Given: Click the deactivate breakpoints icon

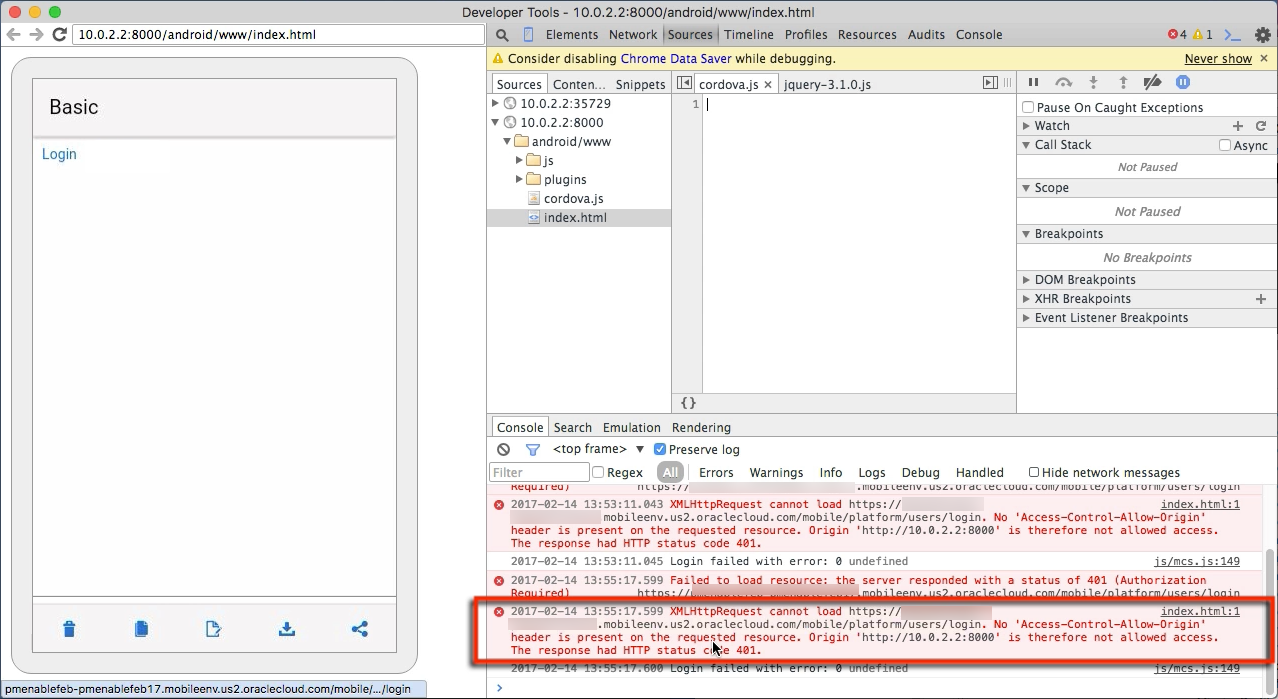Looking at the screenshot, I should pos(1152,83).
